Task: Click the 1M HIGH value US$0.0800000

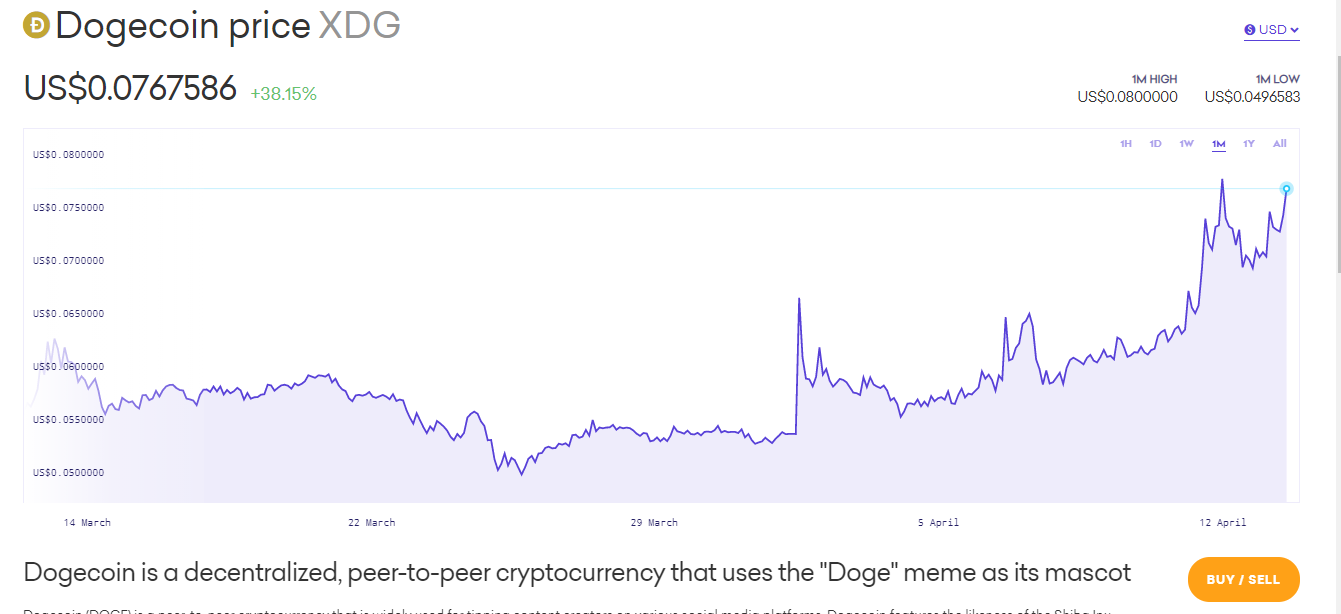Action: (x=1127, y=97)
